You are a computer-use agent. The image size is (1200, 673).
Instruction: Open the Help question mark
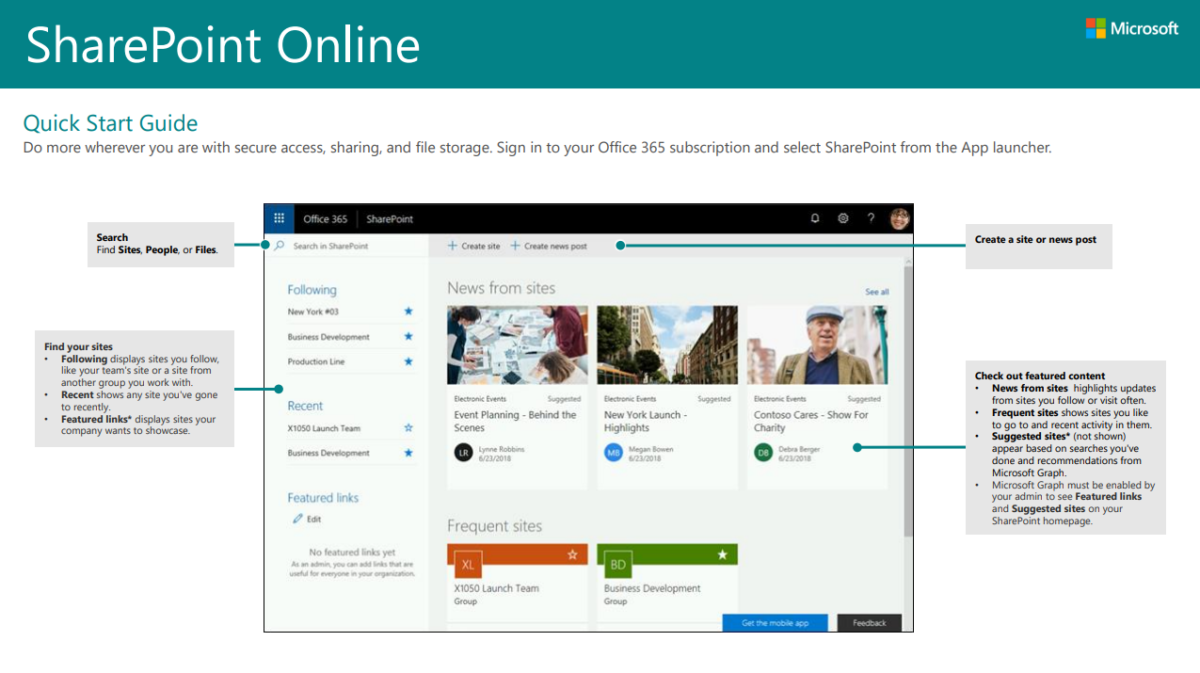(x=871, y=218)
